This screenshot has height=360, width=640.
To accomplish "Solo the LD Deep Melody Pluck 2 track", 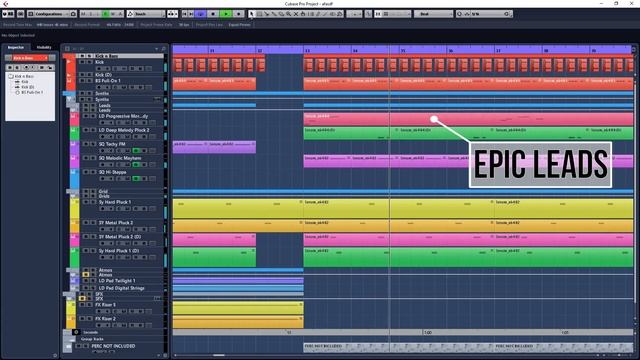I will coord(93,130).
